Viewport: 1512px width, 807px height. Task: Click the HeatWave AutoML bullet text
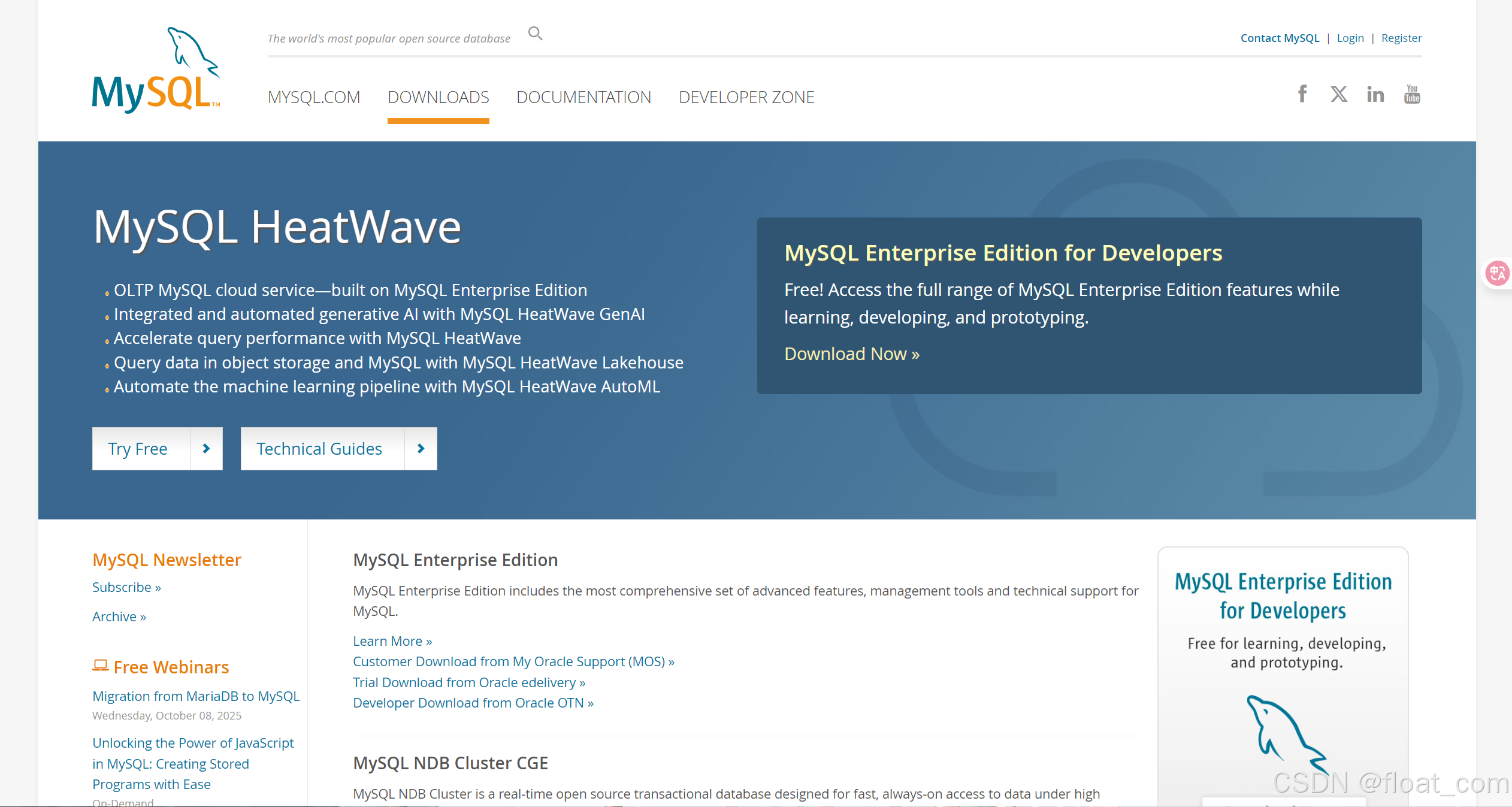387,386
